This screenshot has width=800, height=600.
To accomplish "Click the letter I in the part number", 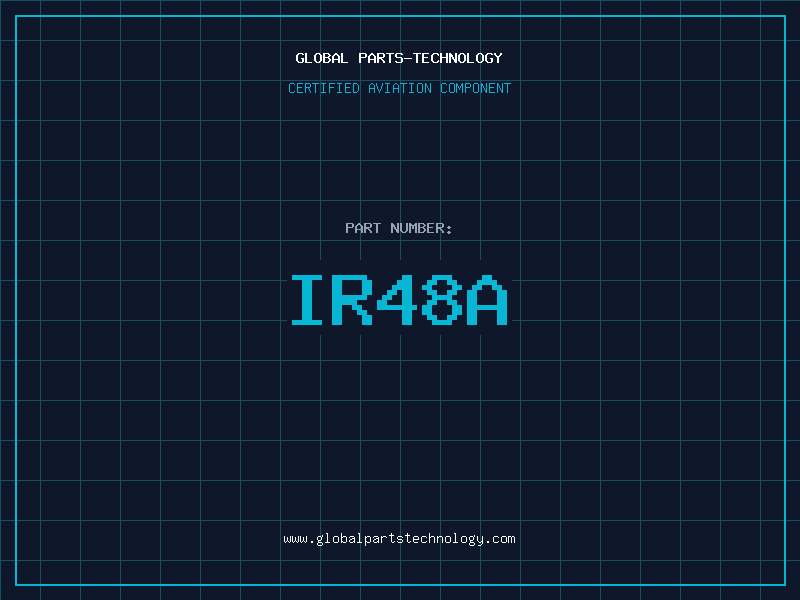I will pos(309,300).
